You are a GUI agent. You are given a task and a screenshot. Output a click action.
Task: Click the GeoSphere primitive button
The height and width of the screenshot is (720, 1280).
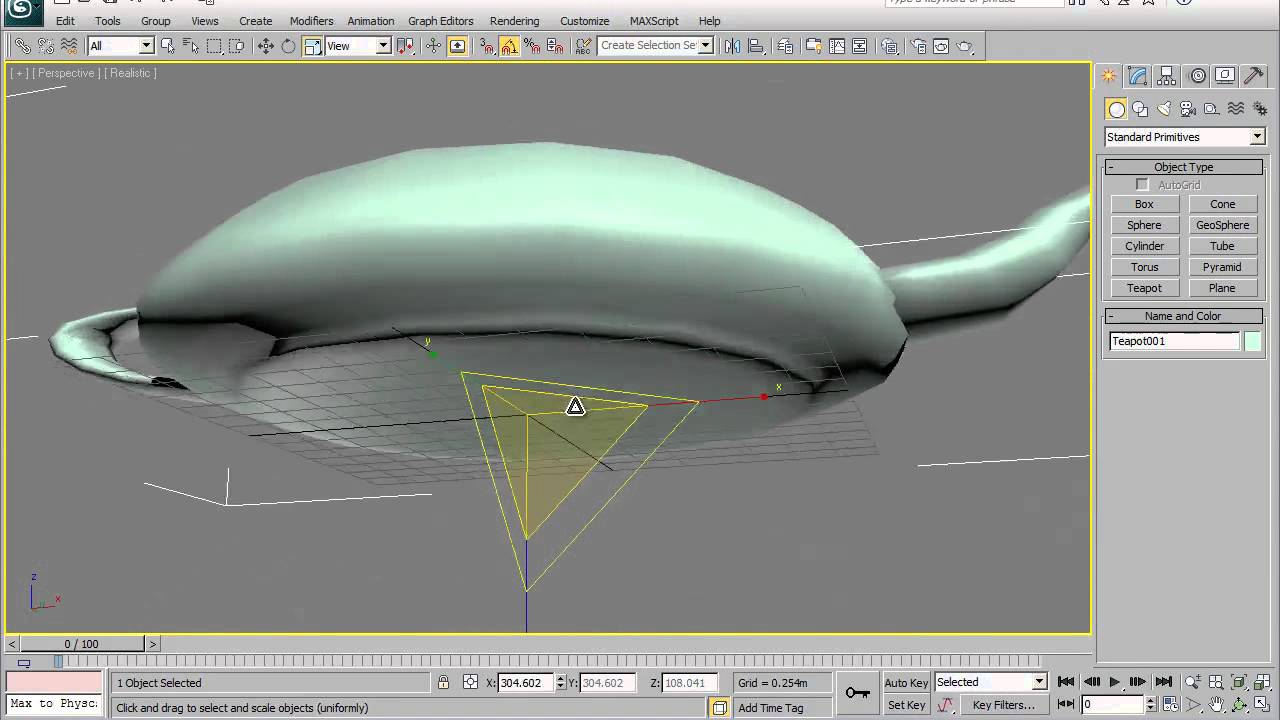[x=1222, y=225]
